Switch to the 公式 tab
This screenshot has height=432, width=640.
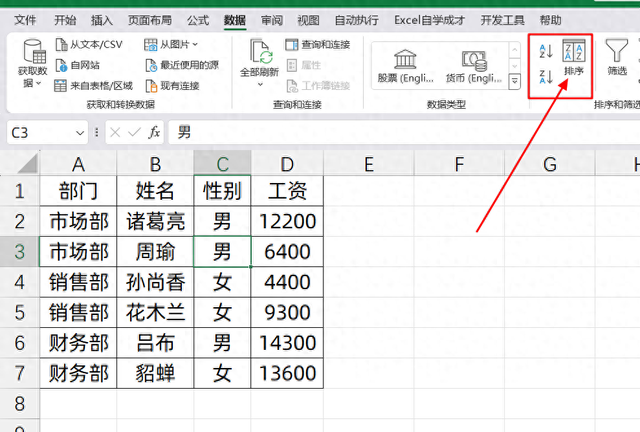198,20
